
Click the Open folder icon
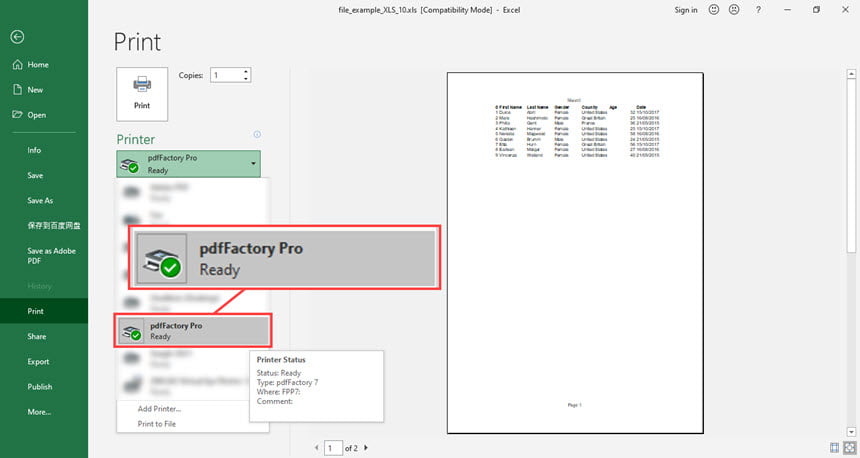coord(18,115)
